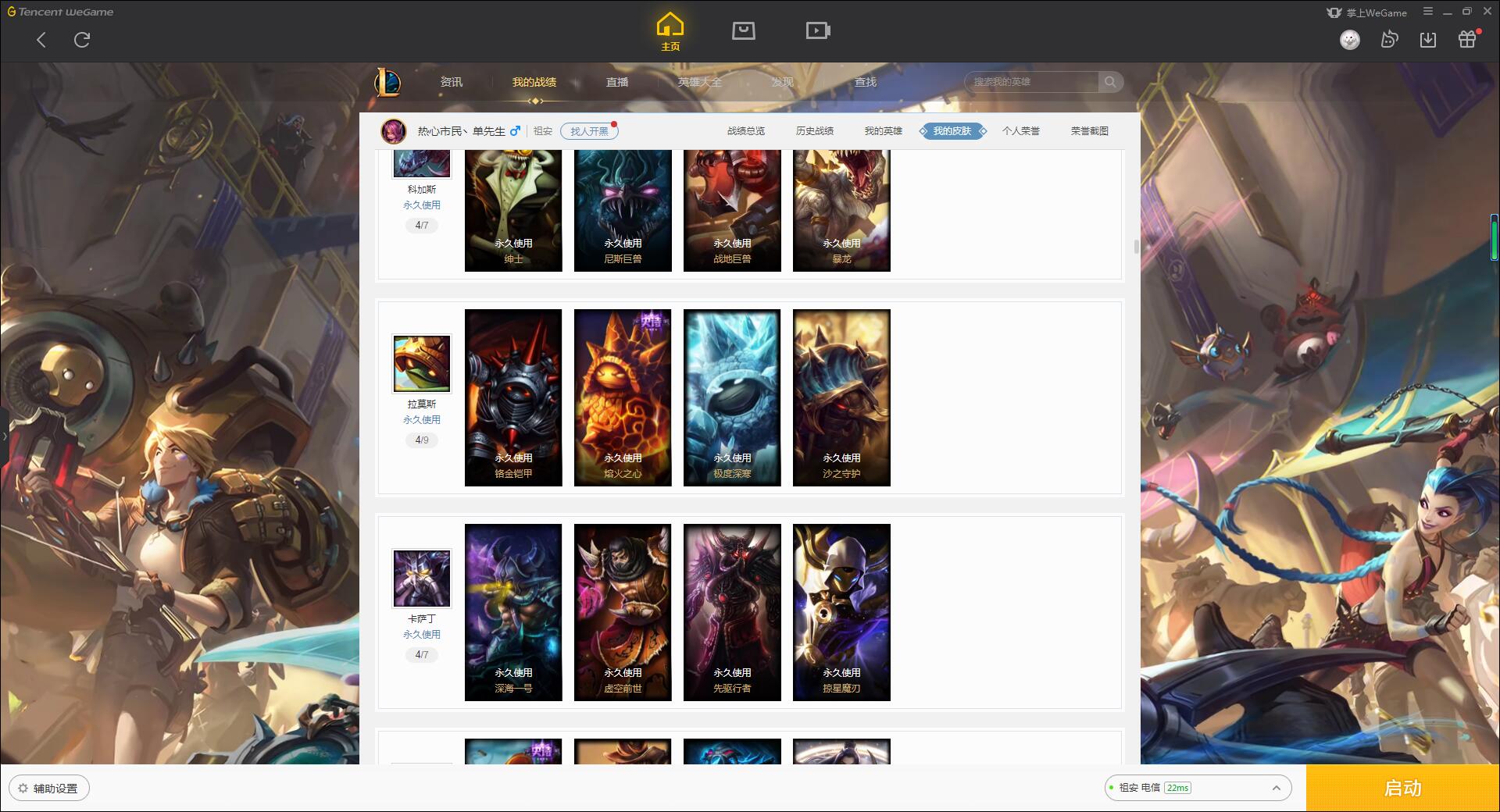Select the 我的皮肤 sub-tab
Screen dimensions: 1500x812
(x=952, y=131)
